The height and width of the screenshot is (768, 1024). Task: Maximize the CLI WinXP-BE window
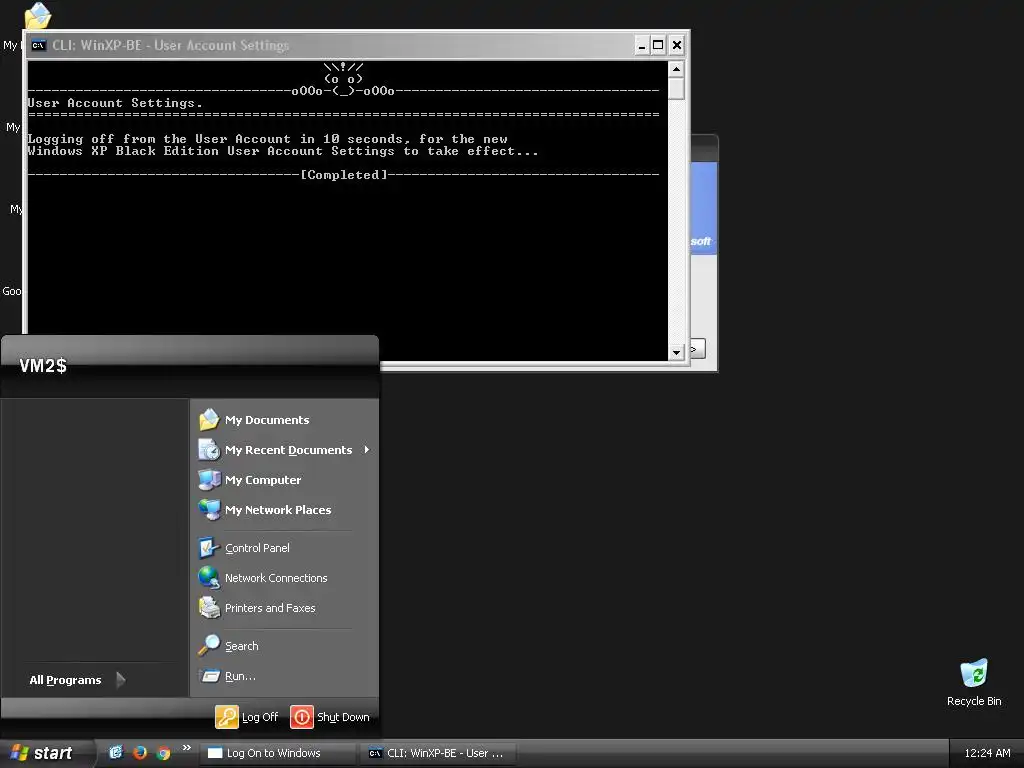click(x=658, y=45)
